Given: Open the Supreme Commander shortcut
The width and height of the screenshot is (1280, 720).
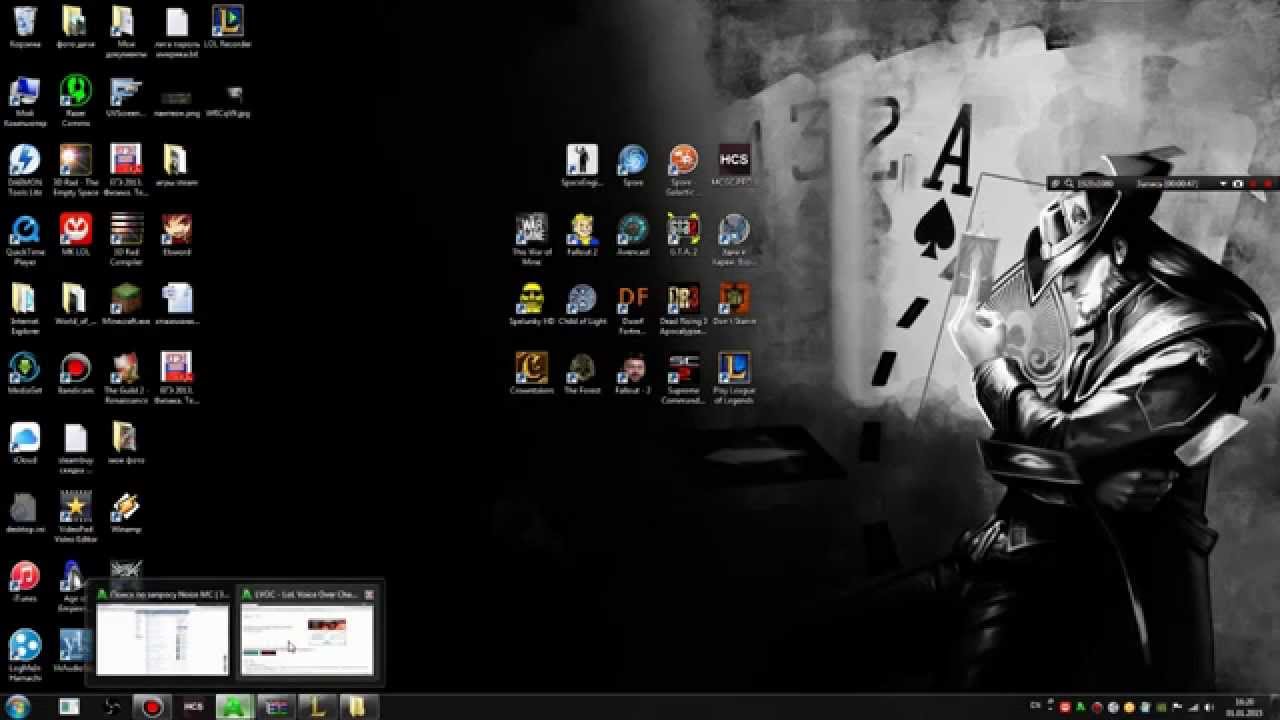Looking at the screenshot, I should [x=683, y=377].
